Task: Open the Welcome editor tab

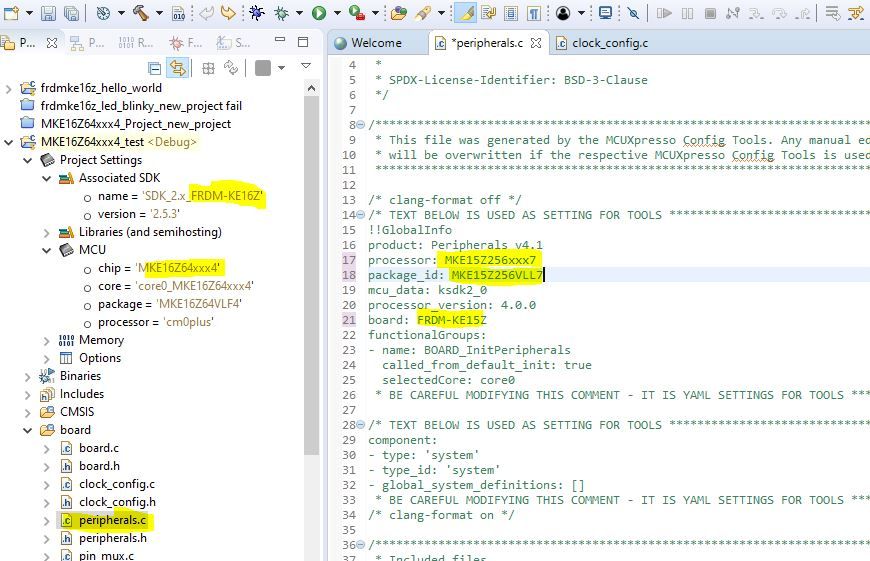Action: pyautogui.click(x=369, y=43)
